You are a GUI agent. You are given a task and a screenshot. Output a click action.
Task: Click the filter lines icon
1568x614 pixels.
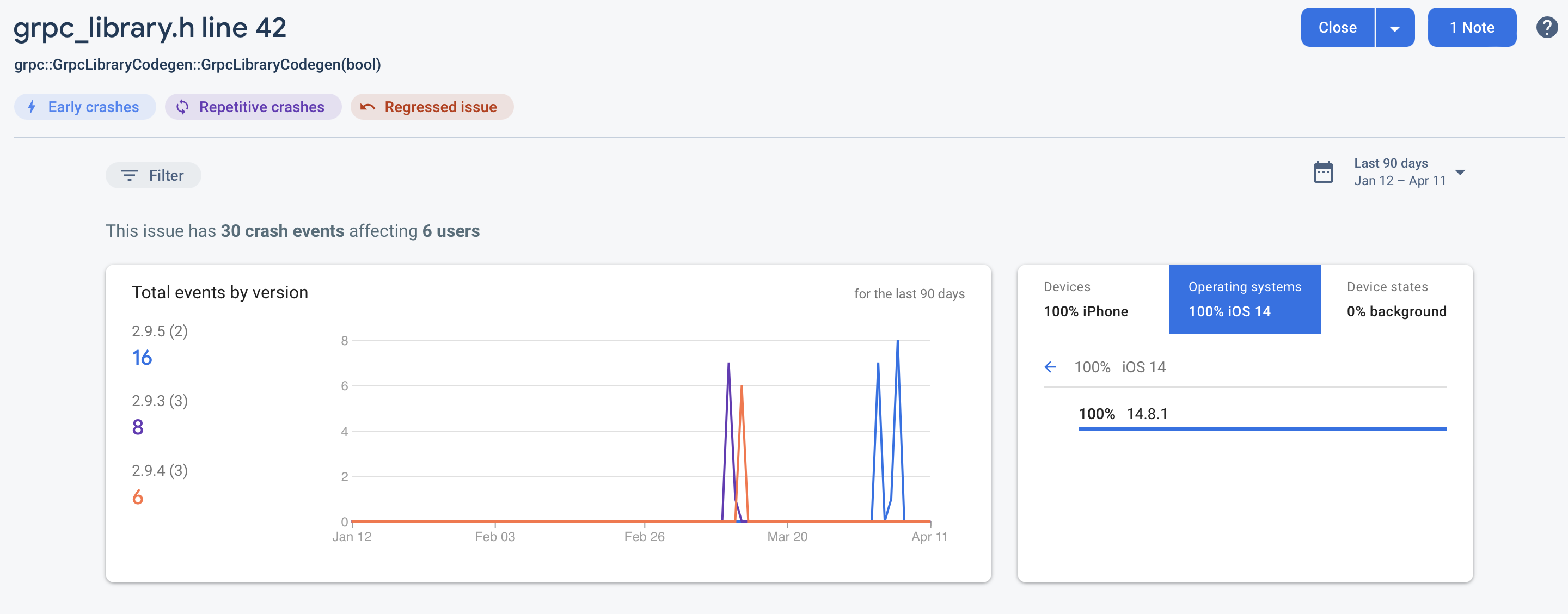click(x=129, y=175)
